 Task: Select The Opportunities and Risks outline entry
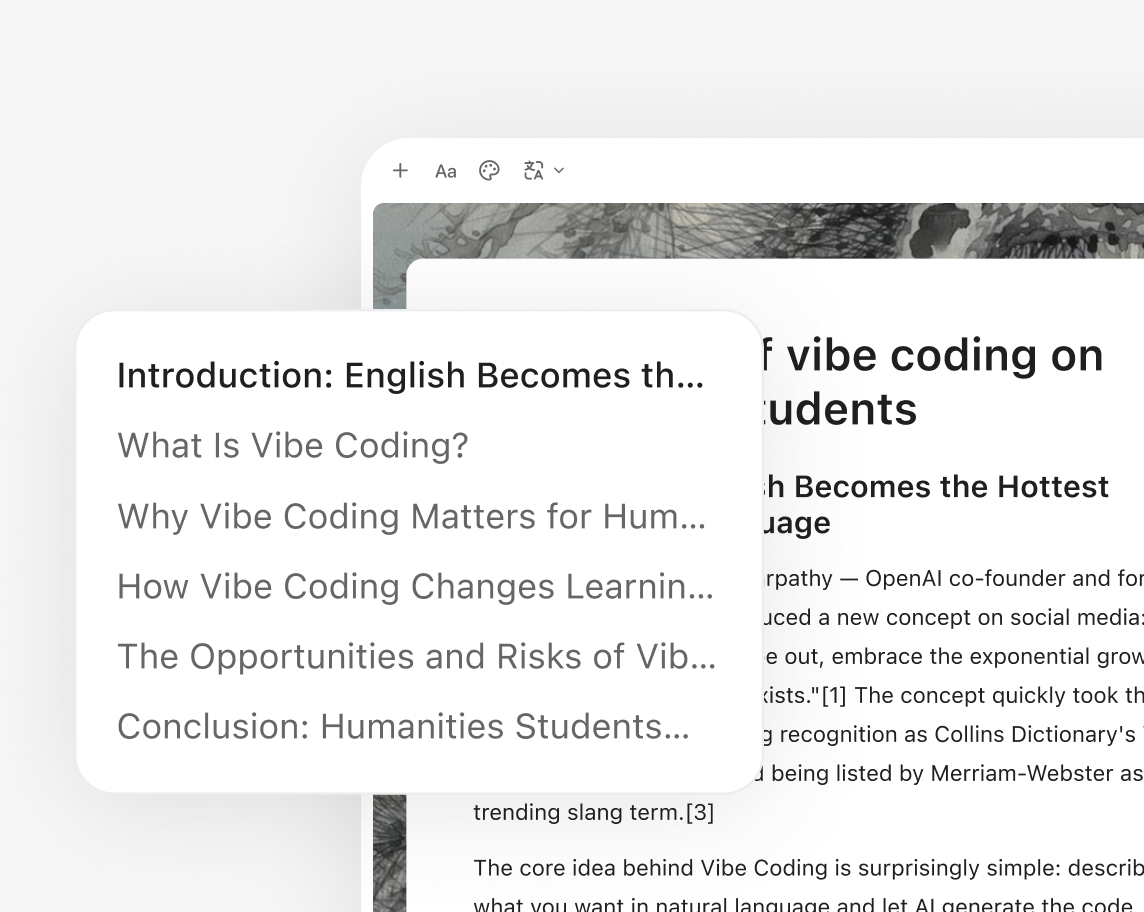pyautogui.click(x=417, y=657)
